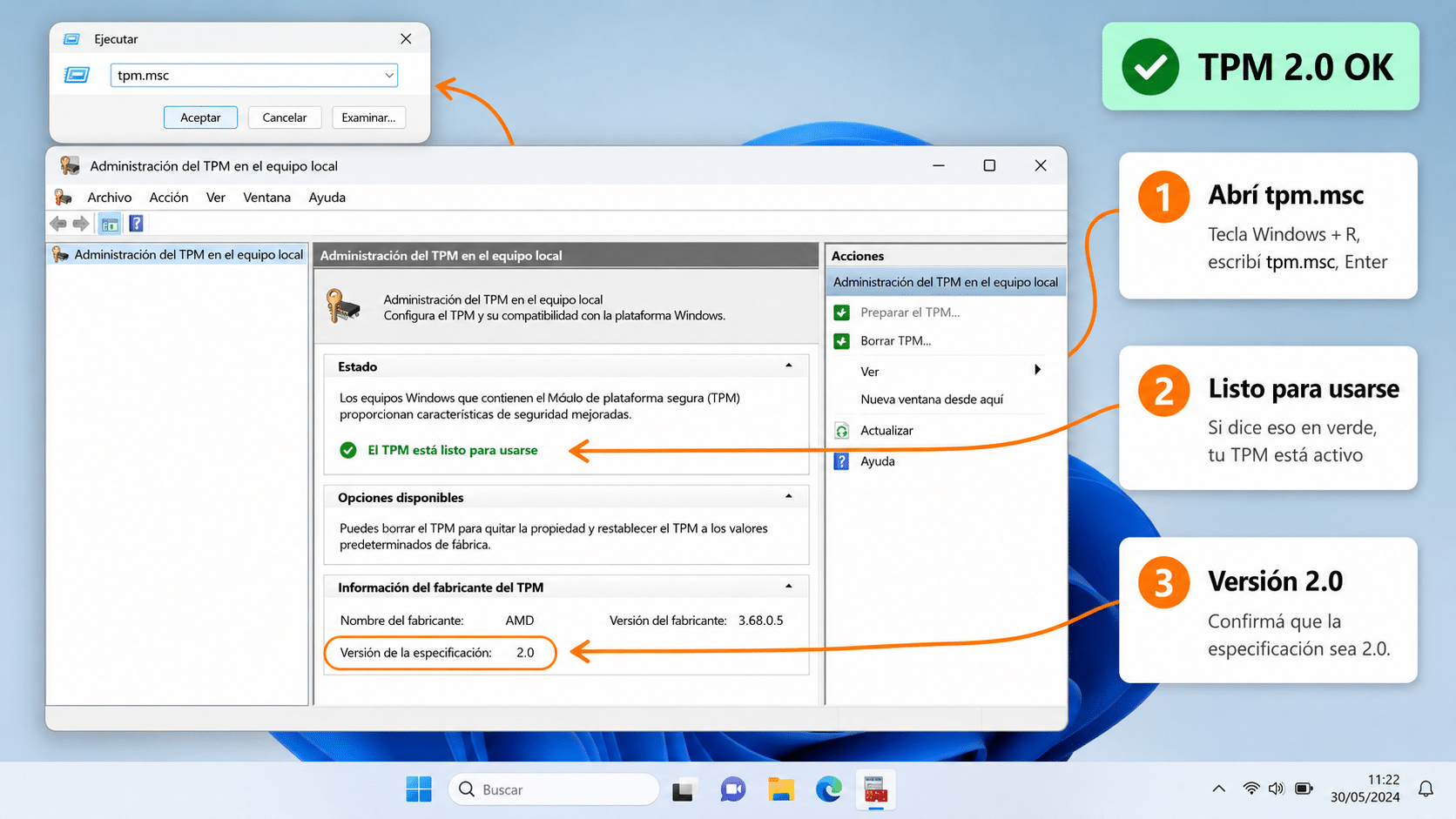Click the Run dialog icon beside the tpm.msc field
The height and width of the screenshot is (819, 1456).
tap(77, 75)
